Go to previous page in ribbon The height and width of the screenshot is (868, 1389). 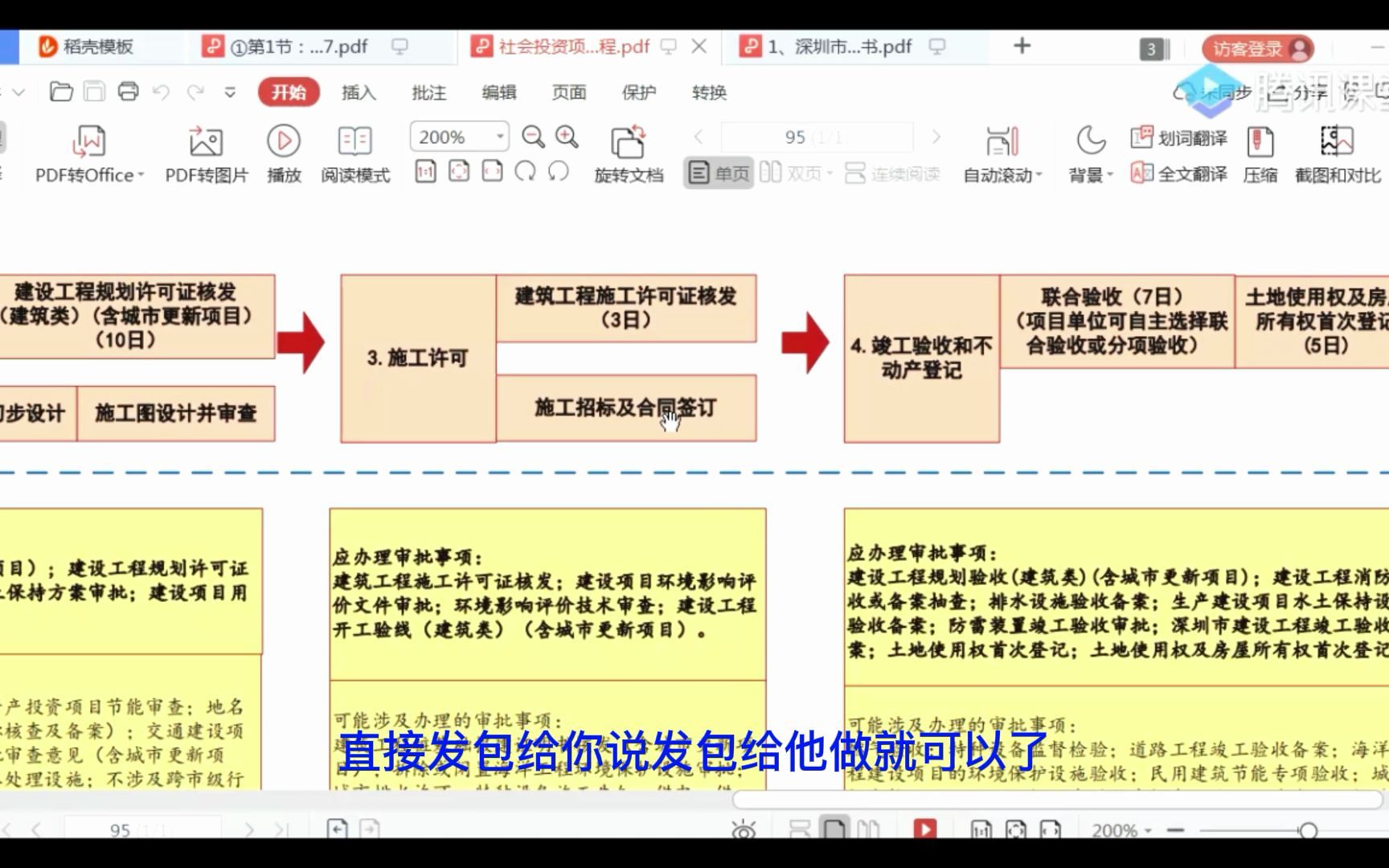click(x=699, y=137)
